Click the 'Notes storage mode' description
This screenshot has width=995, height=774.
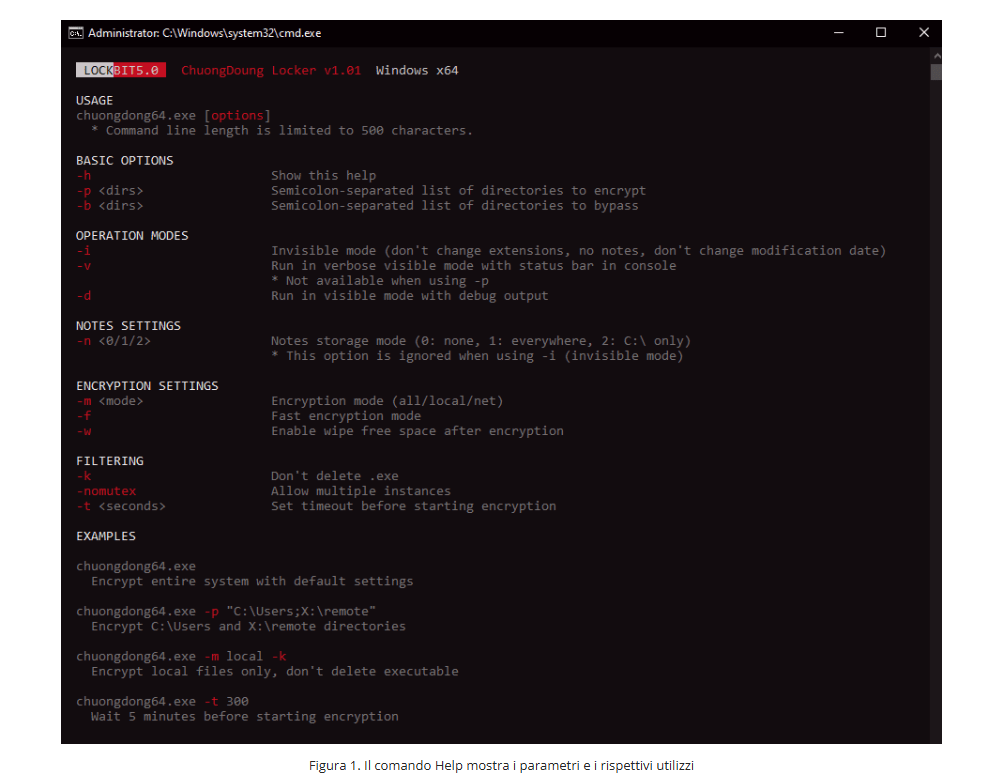481,341
